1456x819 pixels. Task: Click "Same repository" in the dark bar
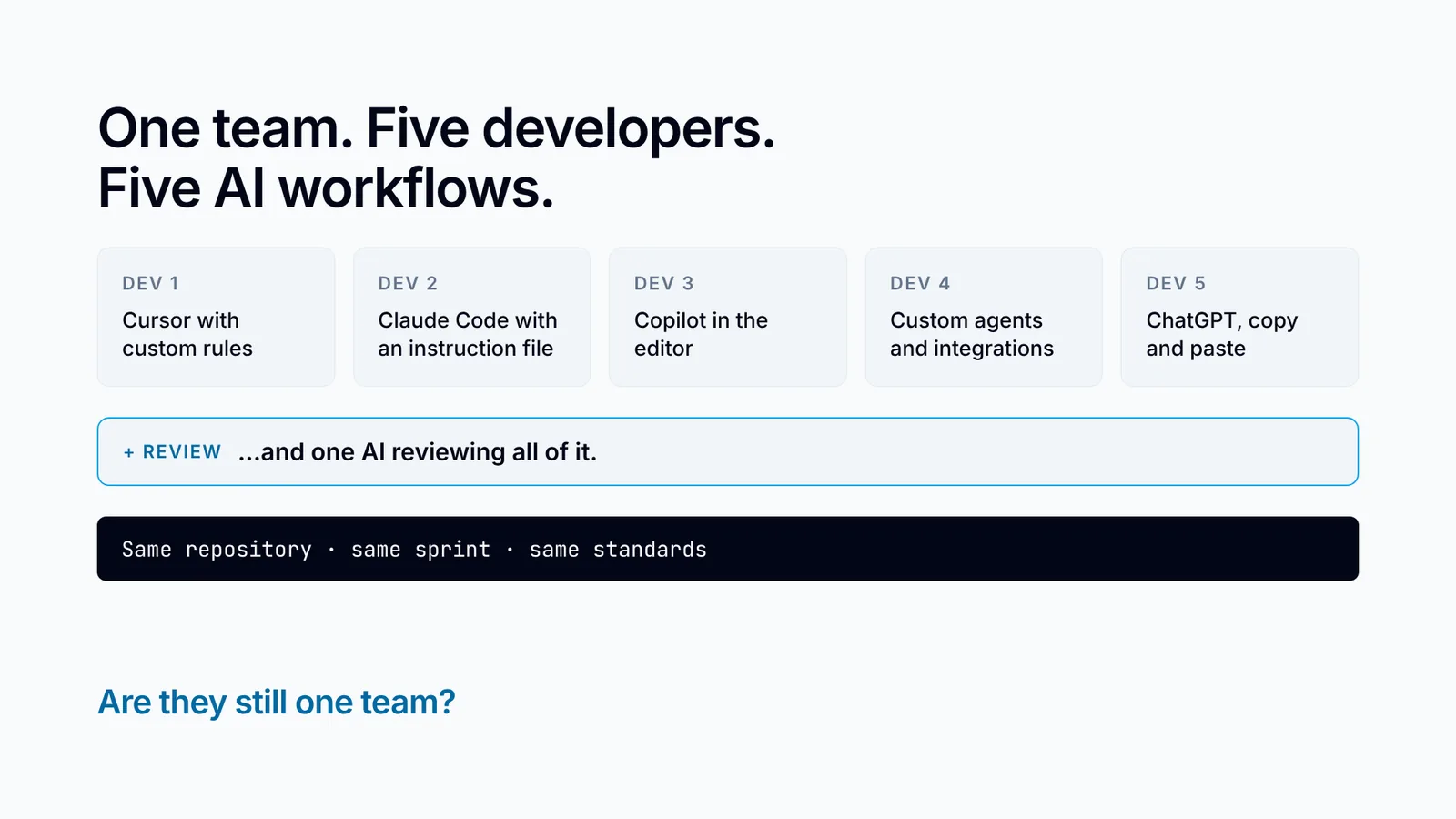point(217,550)
